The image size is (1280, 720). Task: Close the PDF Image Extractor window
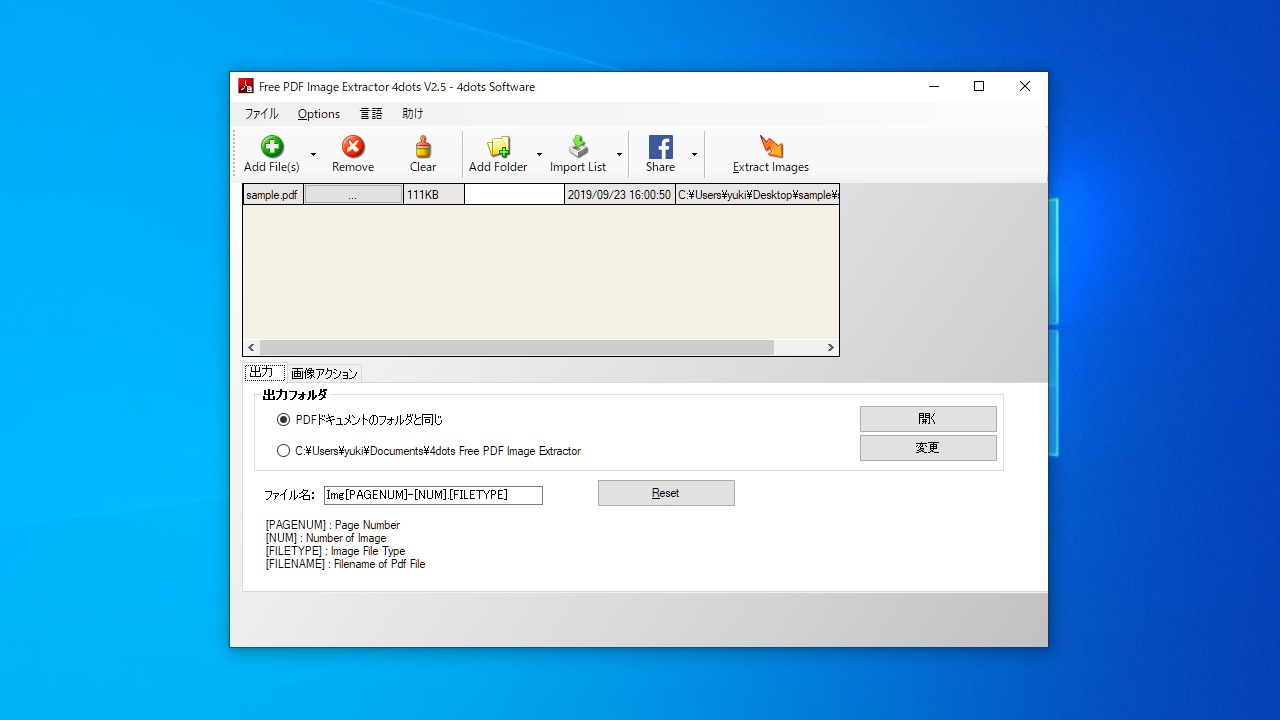pyautogui.click(x=1025, y=86)
